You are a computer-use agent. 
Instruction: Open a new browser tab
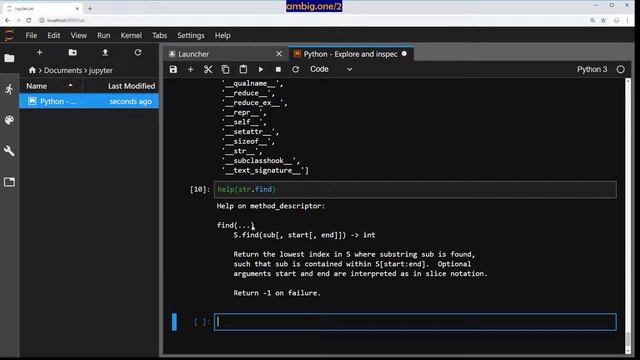click(90, 8)
